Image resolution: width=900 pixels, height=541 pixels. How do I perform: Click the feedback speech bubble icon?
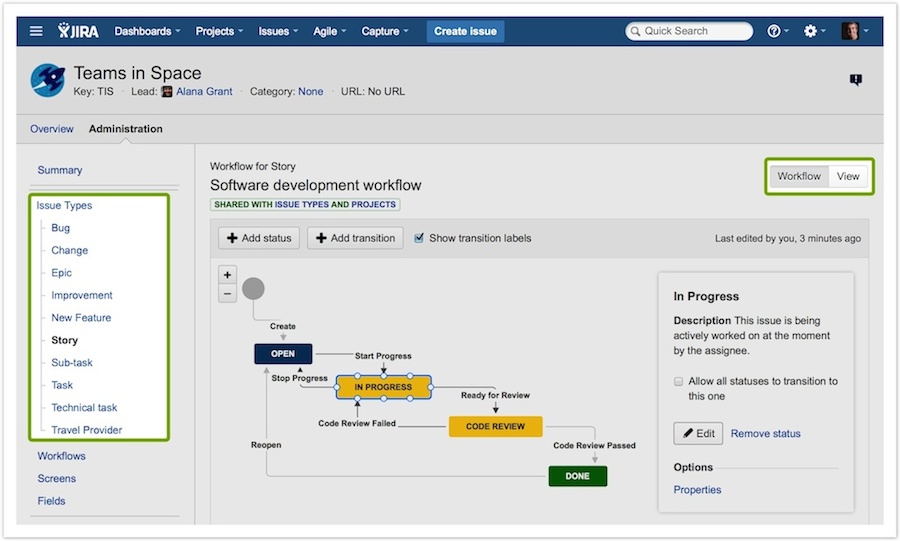[856, 80]
